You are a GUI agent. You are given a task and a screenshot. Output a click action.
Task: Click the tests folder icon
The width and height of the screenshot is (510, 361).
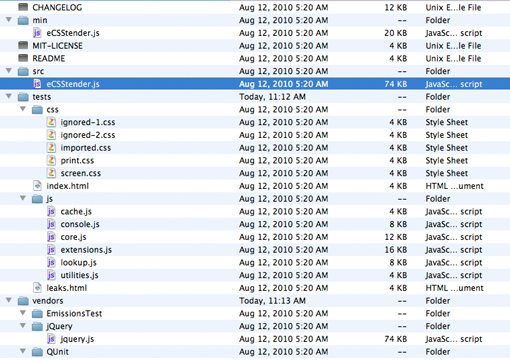(x=23, y=97)
